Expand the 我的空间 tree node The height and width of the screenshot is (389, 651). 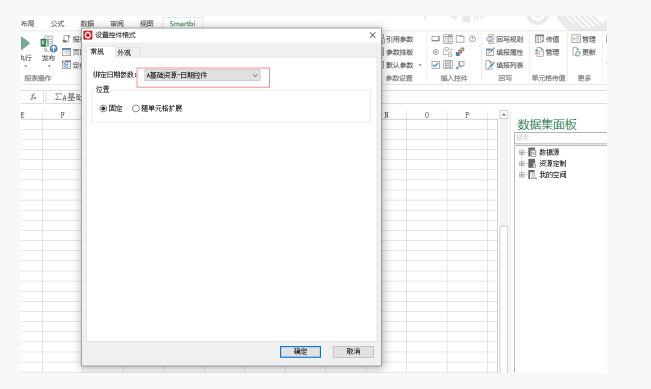pyautogui.click(x=522, y=175)
